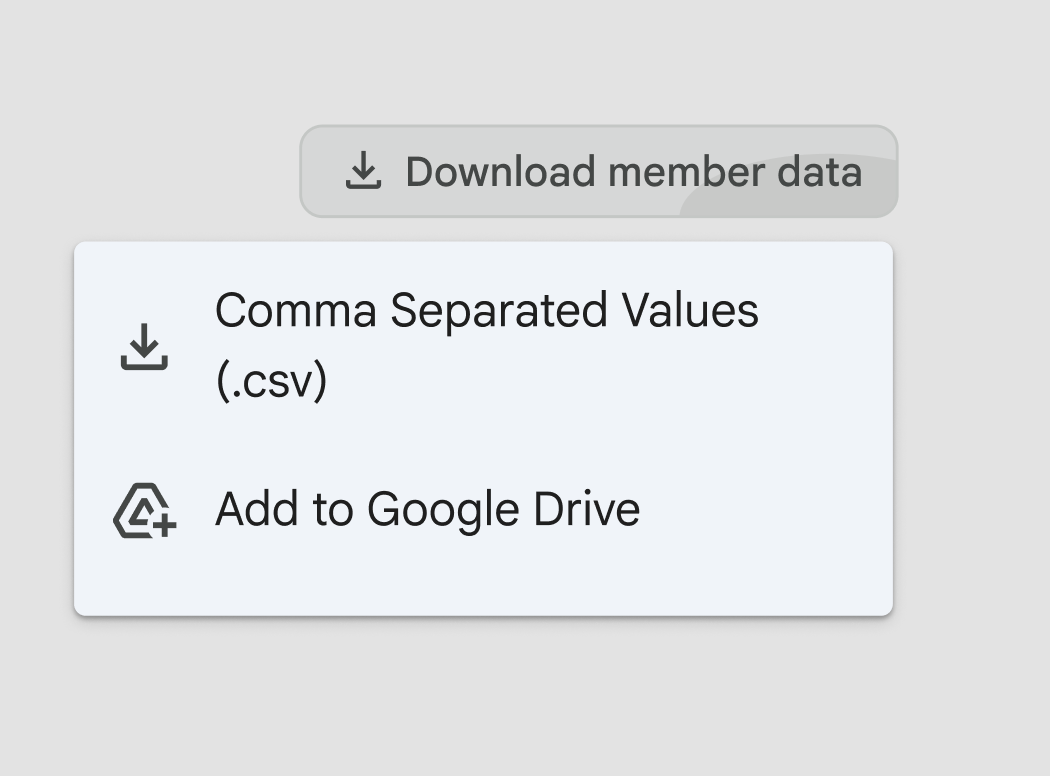Click the Drive triangle icon with plus sign
The width and height of the screenshot is (1050, 776).
(x=144, y=510)
